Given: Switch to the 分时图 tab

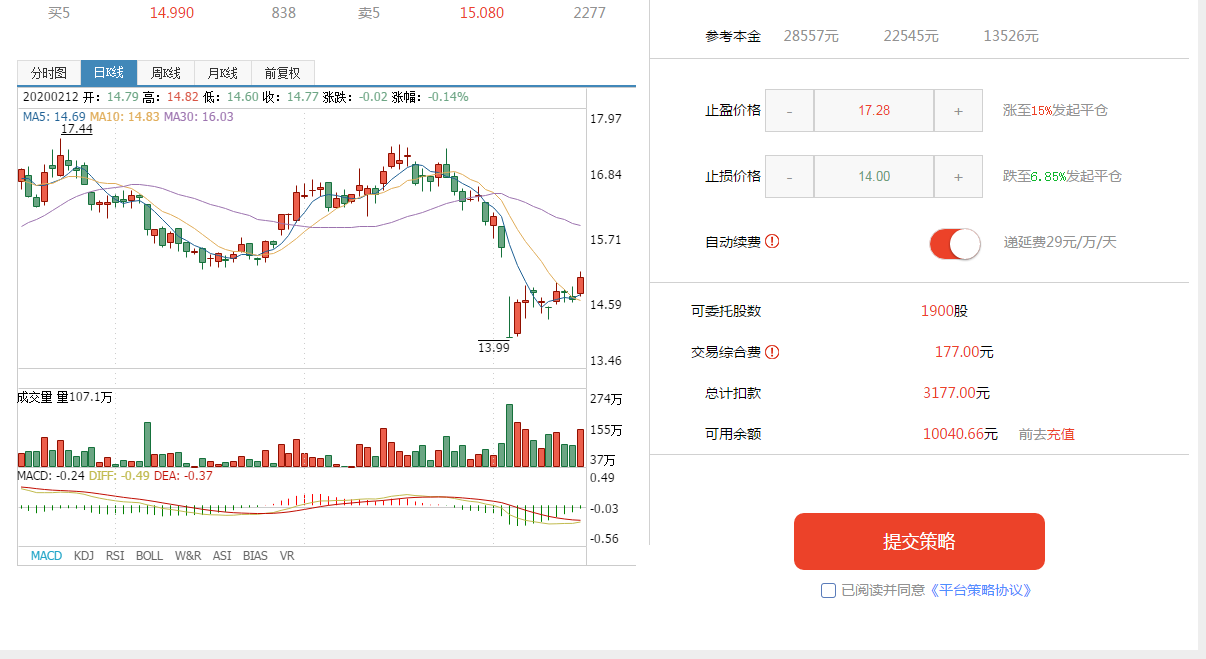Looking at the screenshot, I should (x=49, y=73).
